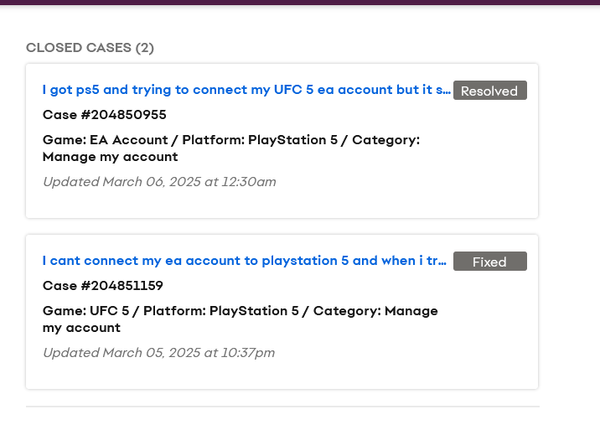Click the 'Manage my account' category text in first case
Viewport: 600px width, 436px height.
click(110, 157)
